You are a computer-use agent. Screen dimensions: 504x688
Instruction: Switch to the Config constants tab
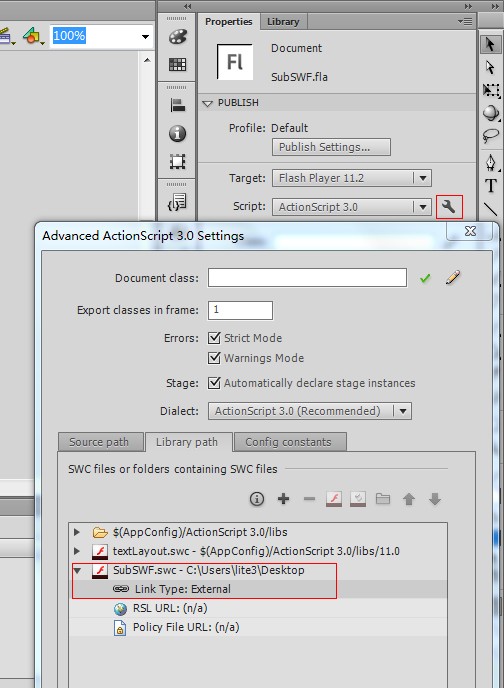point(290,442)
